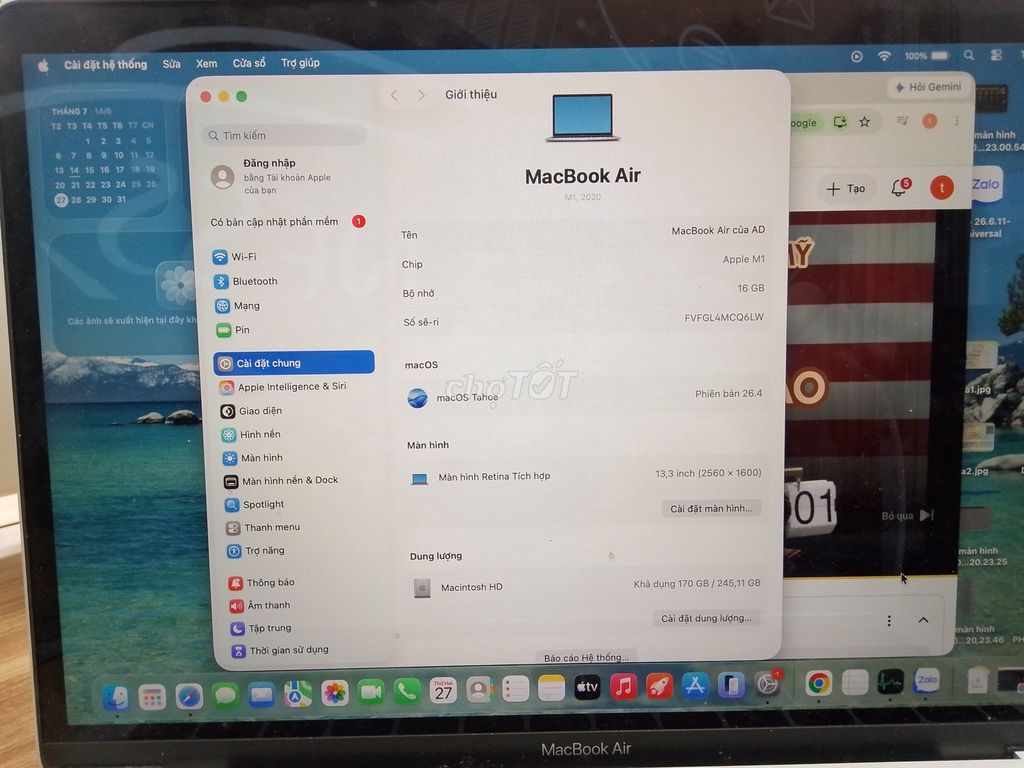
Task: Open Zalo in the Dock
Action: (926, 680)
